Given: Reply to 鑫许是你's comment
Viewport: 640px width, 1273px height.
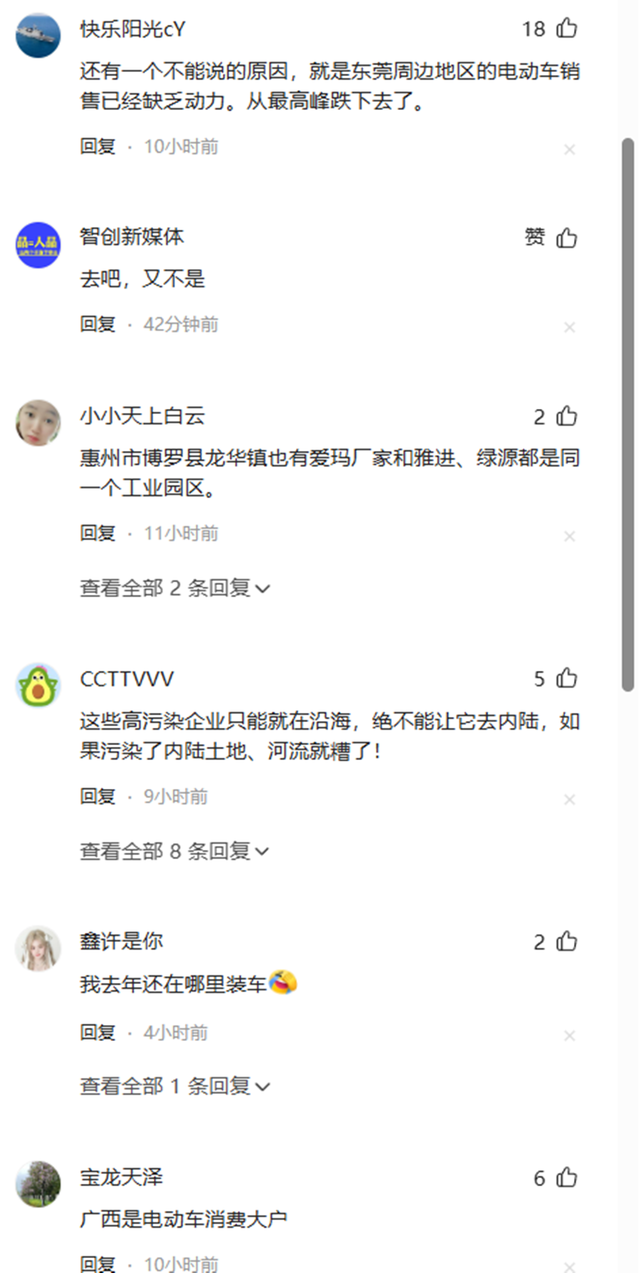Looking at the screenshot, I should [98, 1032].
